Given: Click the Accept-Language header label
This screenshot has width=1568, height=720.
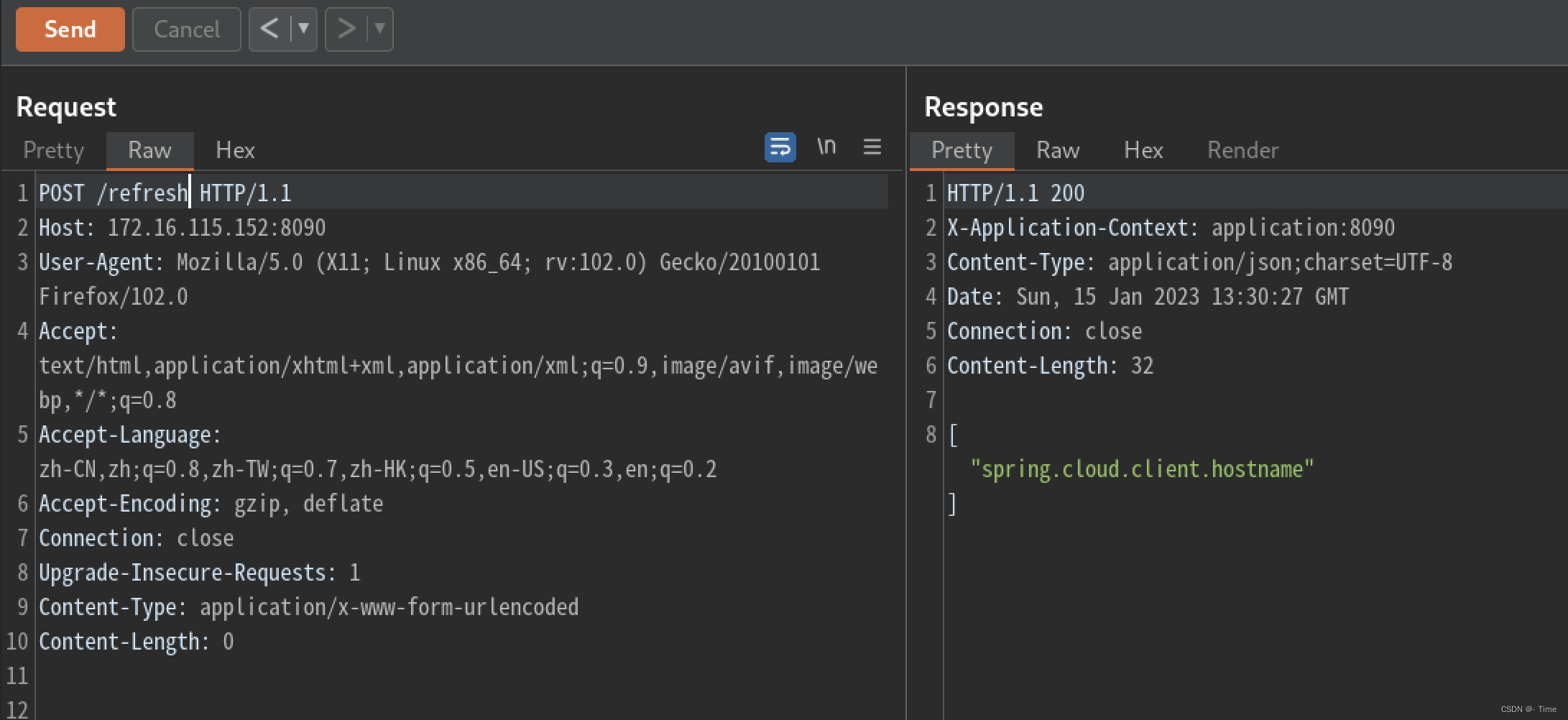Looking at the screenshot, I should coord(130,435).
